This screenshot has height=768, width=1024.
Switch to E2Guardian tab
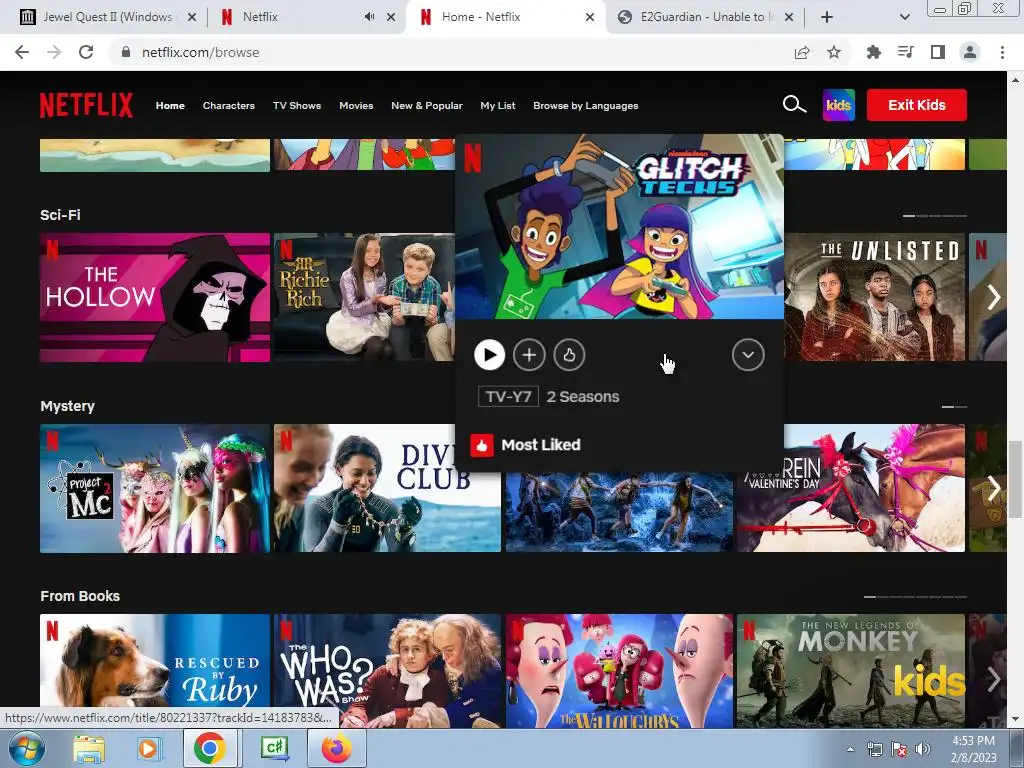tap(704, 17)
